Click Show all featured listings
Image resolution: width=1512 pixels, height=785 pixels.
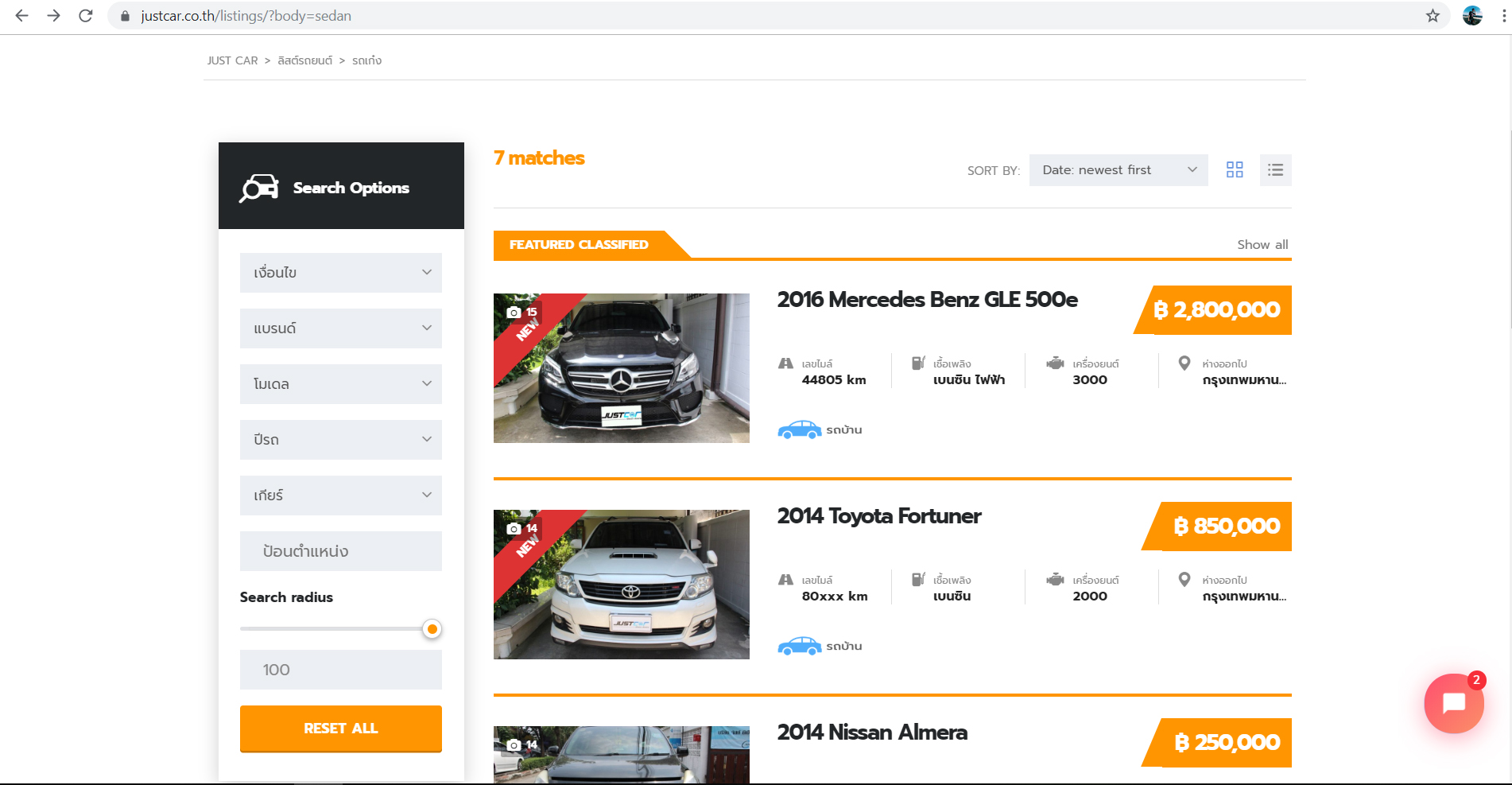(1262, 245)
